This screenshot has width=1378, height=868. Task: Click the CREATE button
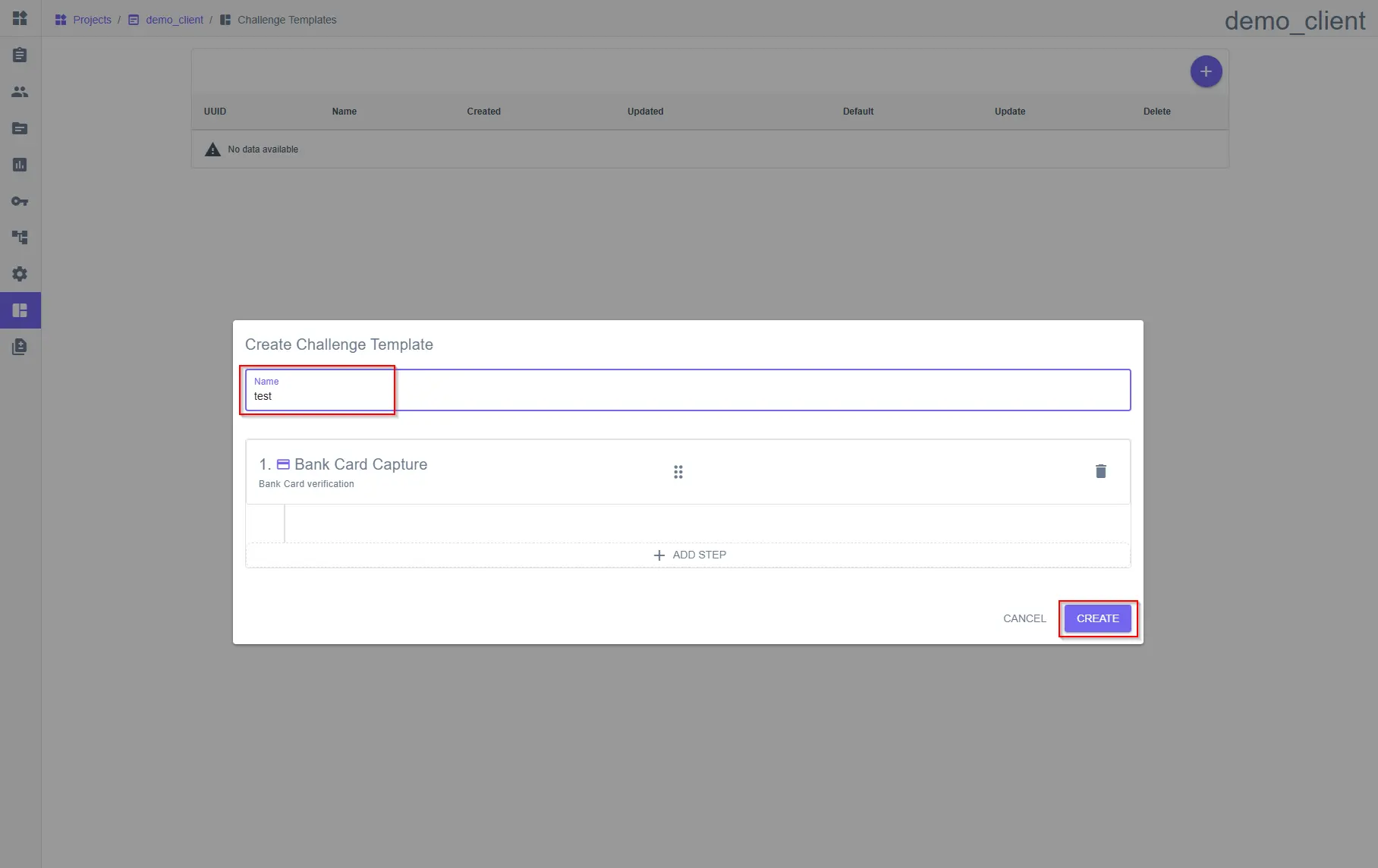pos(1096,618)
